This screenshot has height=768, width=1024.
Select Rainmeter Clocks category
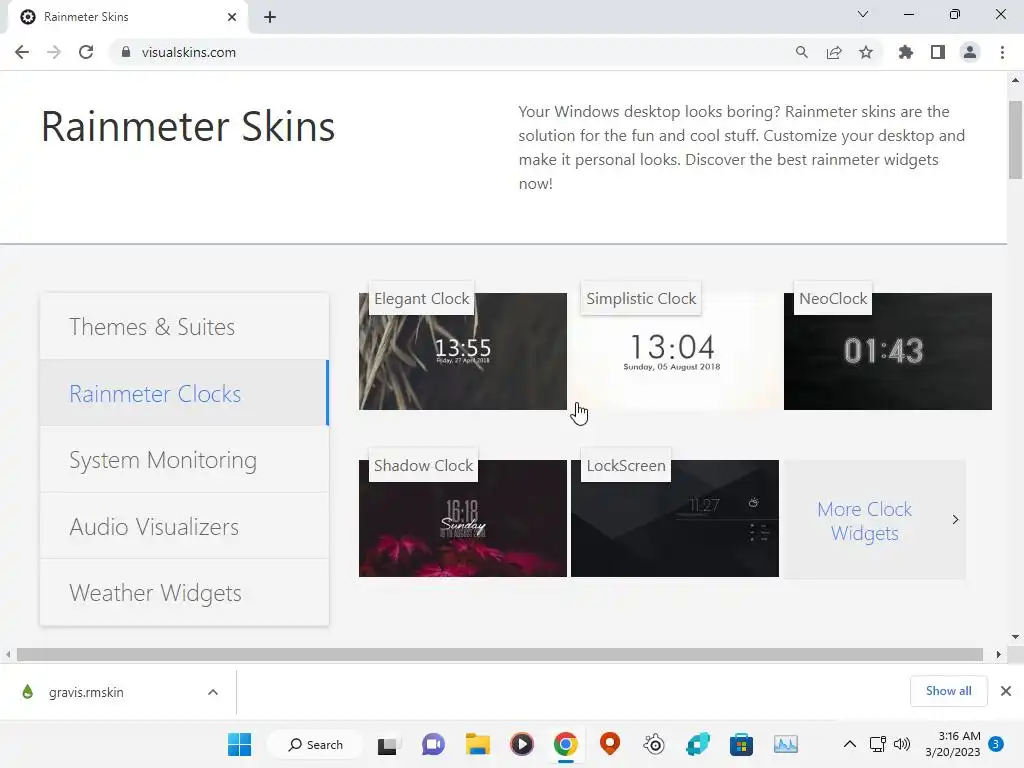(184, 393)
